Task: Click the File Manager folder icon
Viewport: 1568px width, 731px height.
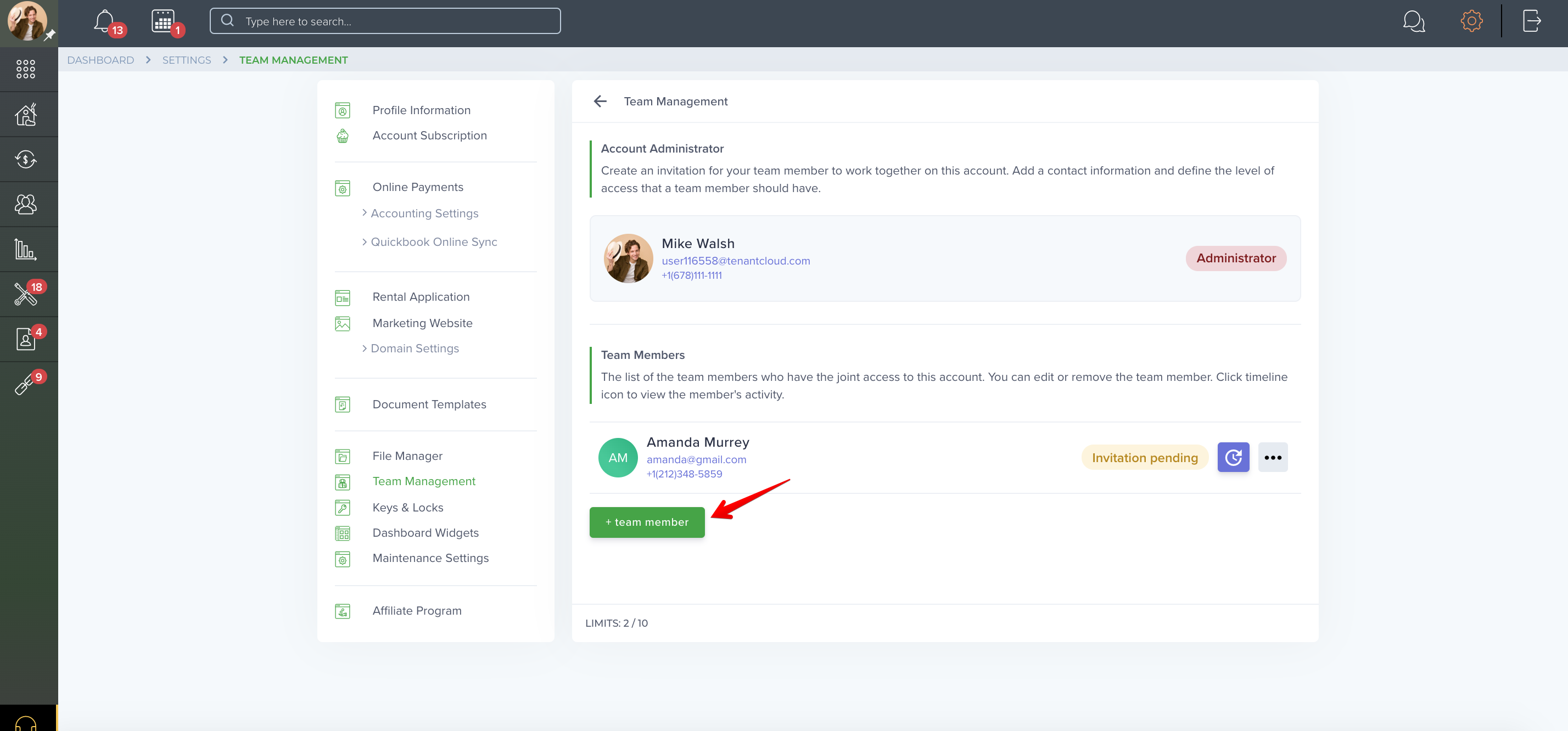Action: pos(343,457)
